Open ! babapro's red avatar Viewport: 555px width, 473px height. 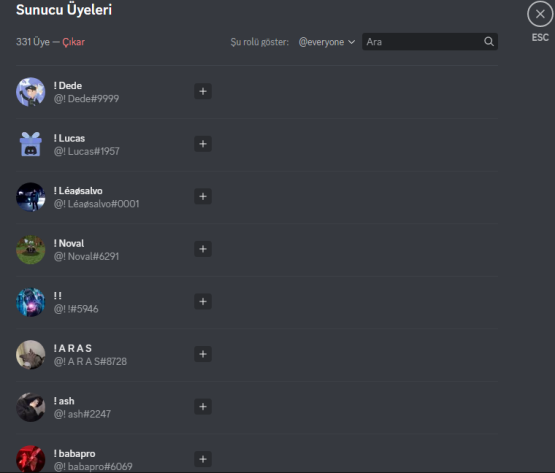tap(30, 459)
